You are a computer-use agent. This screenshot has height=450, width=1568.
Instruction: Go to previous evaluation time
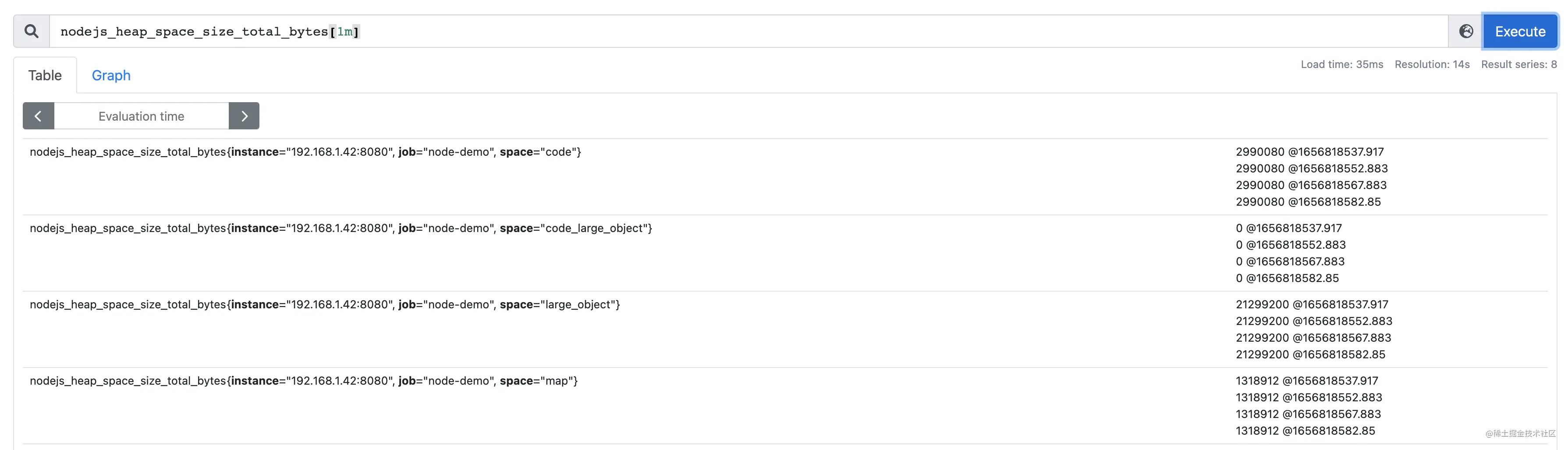point(39,116)
